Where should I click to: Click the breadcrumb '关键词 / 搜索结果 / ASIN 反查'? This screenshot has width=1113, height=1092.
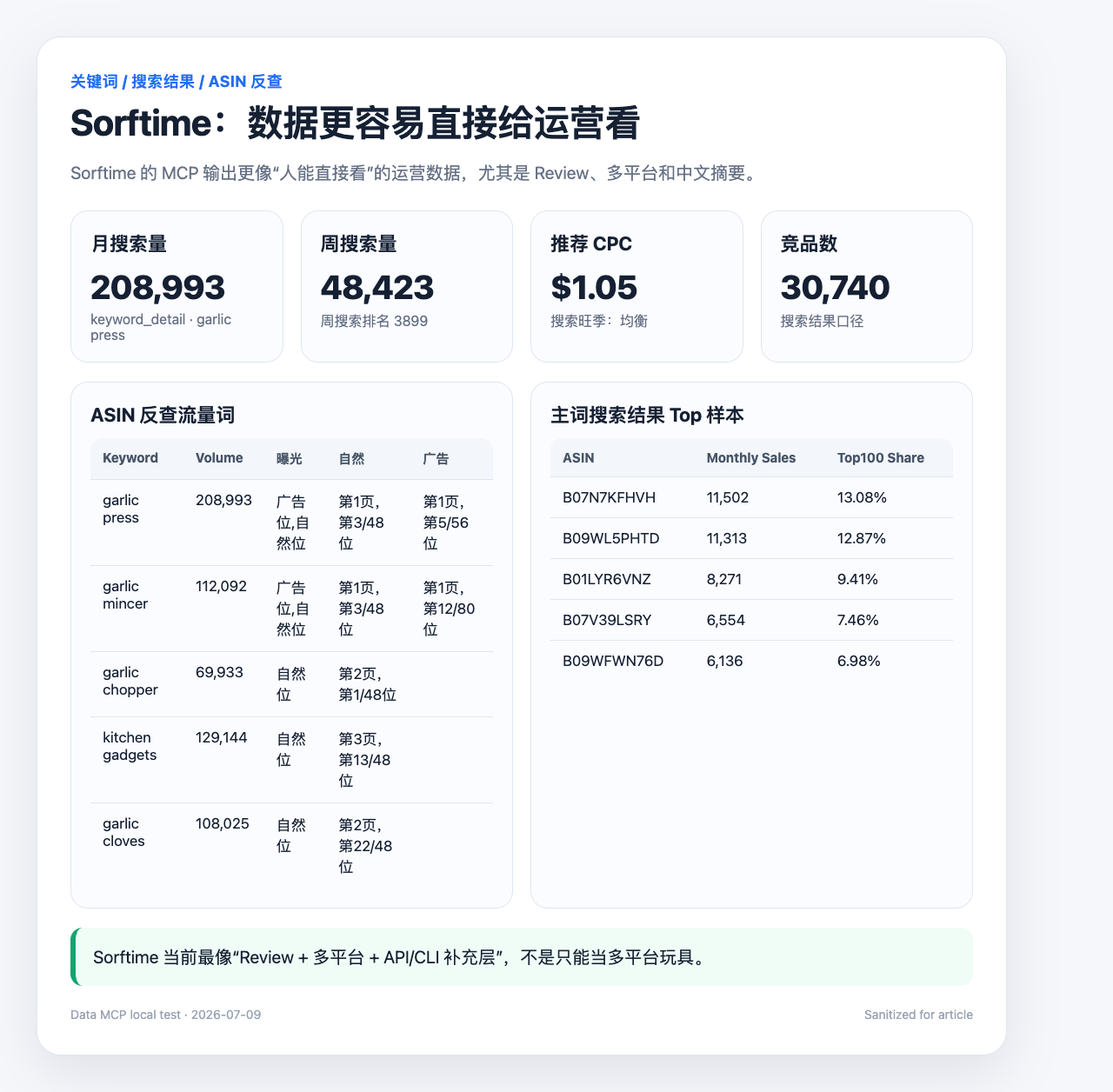[176, 82]
